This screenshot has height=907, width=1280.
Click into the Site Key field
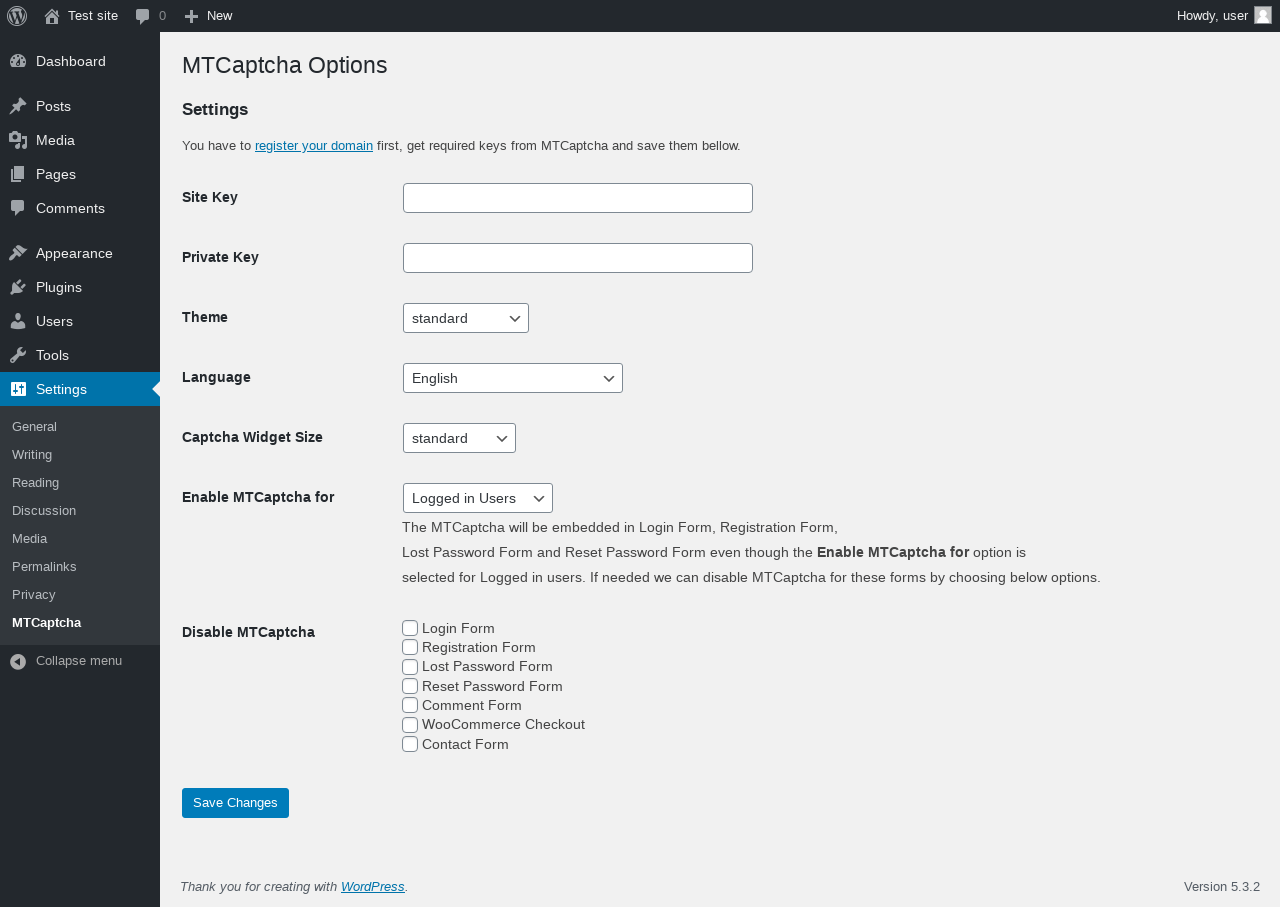[577, 198]
